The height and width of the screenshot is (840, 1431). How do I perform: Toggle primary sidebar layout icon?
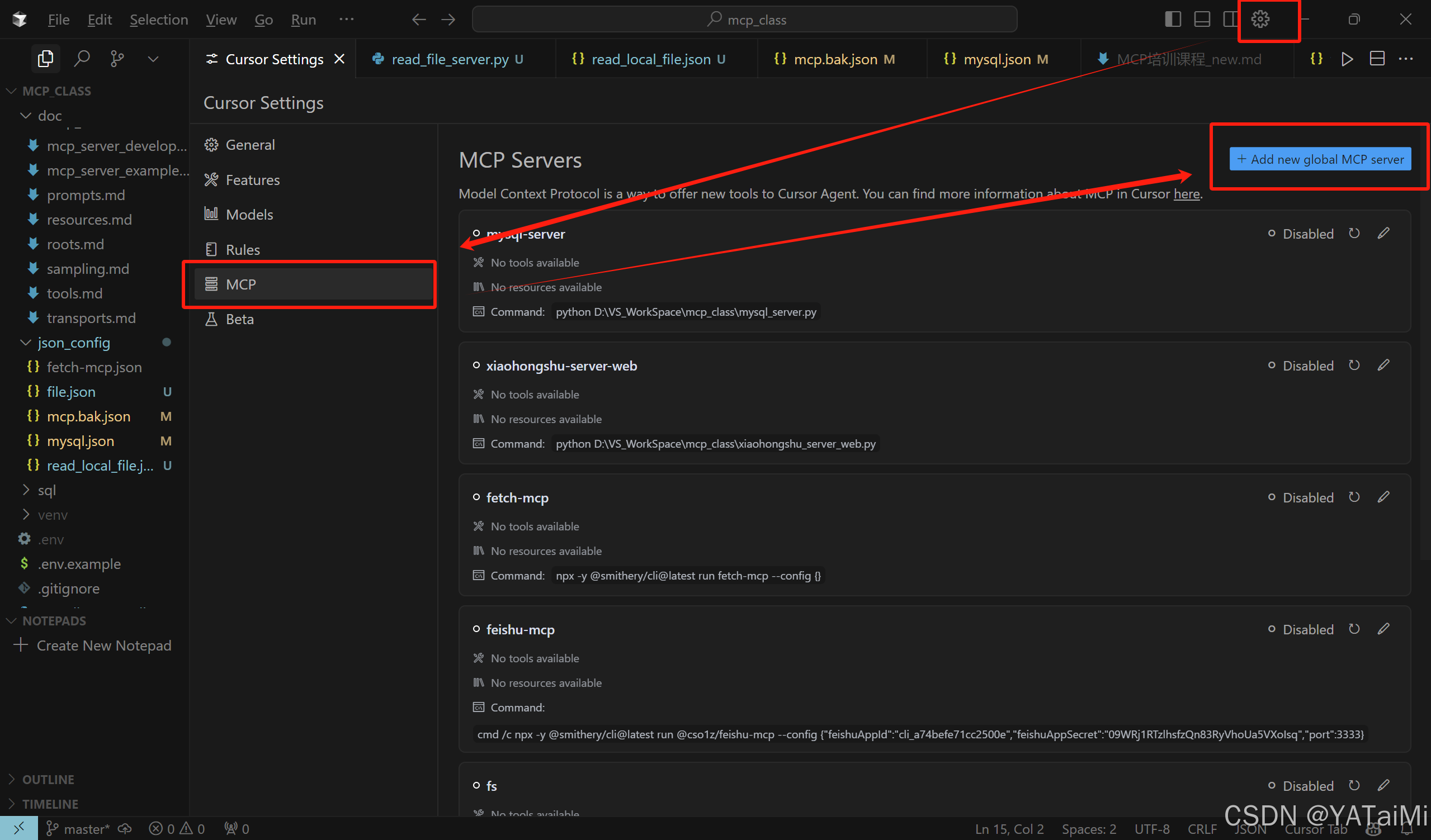coord(1173,20)
